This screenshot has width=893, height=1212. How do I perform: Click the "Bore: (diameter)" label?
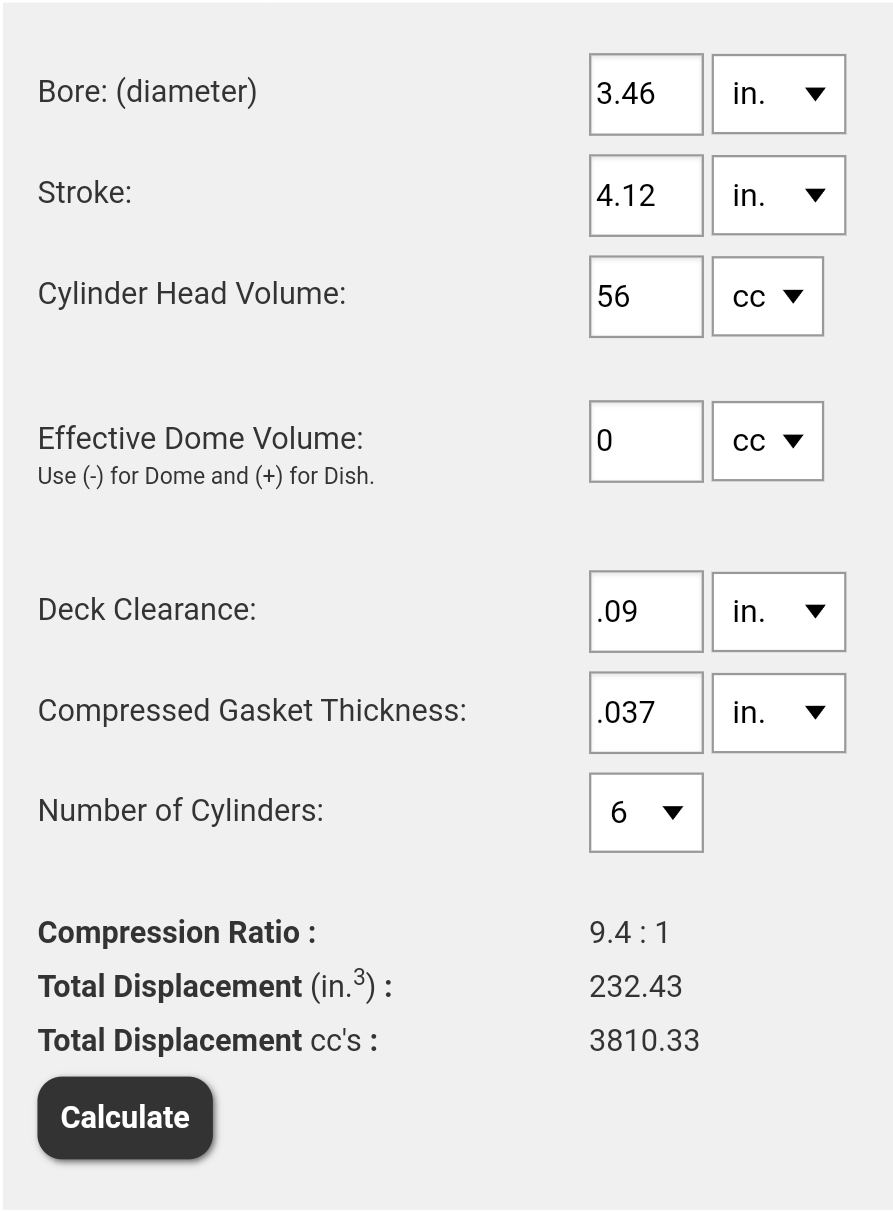tap(147, 91)
